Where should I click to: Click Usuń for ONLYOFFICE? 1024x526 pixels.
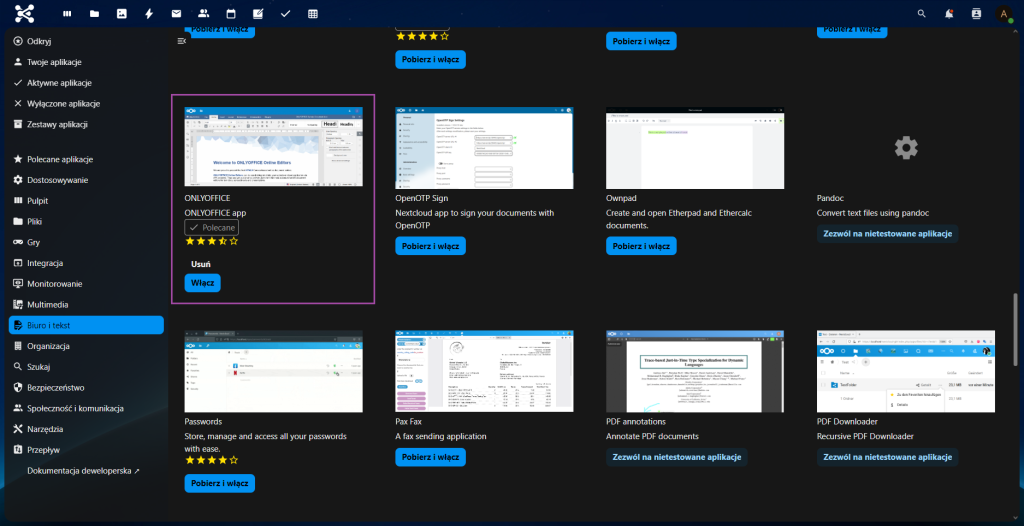pos(200,265)
